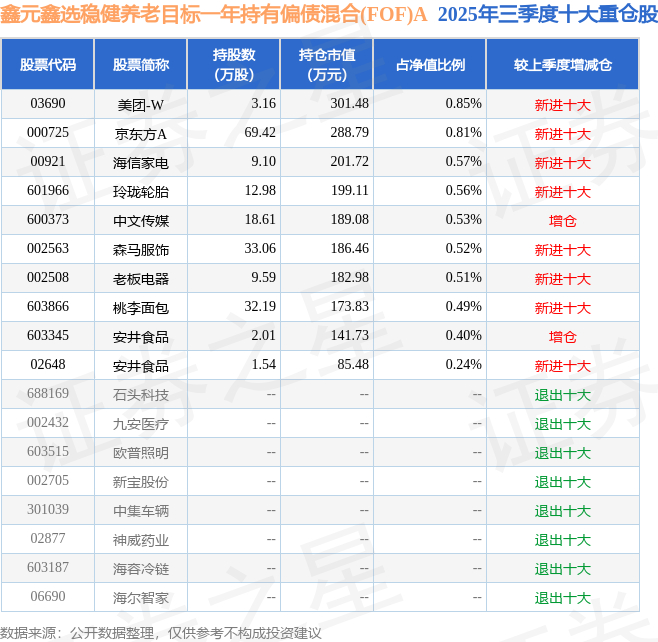This screenshot has width=658, height=642.
Task: Click the 退出十大 status in 石头科技 row
Action: [x=563, y=394]
